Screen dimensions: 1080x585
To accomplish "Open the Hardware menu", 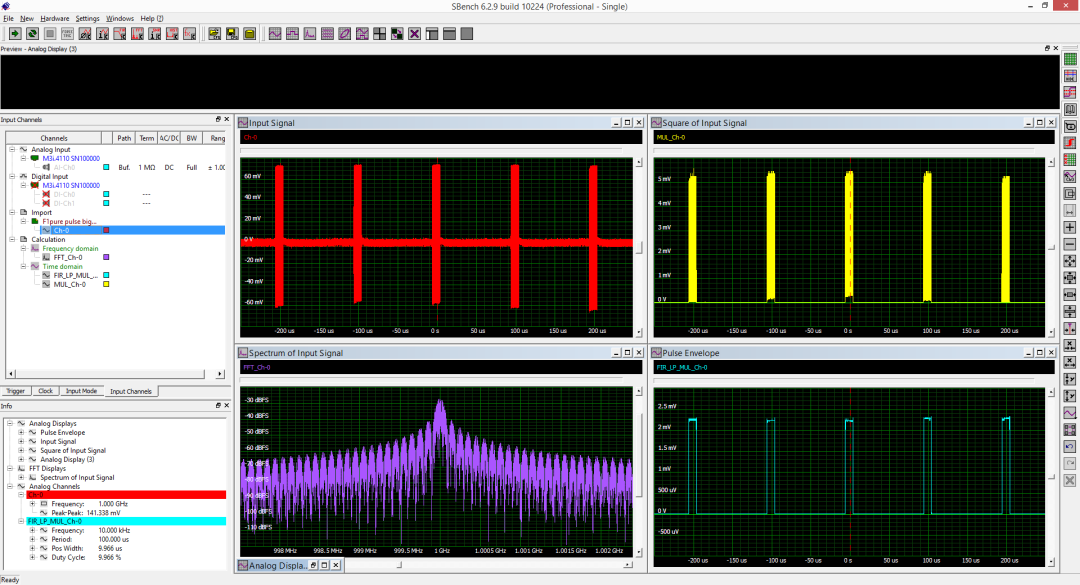I will point(55,18).
